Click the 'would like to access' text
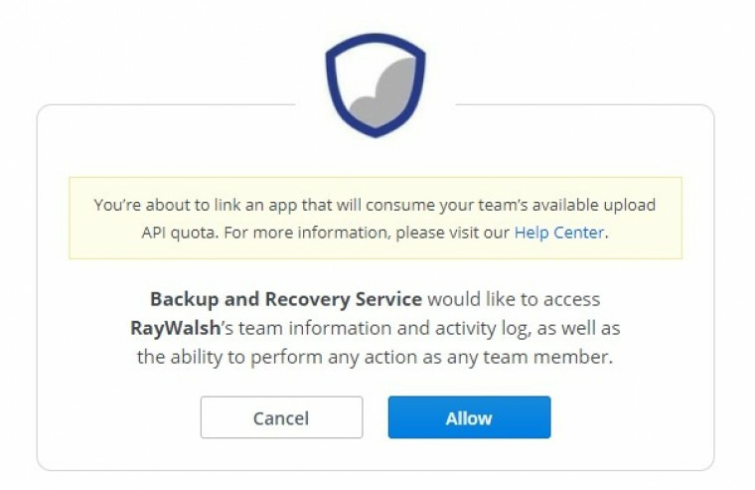This screenshot has height=490, width=755. pos(514,299)
